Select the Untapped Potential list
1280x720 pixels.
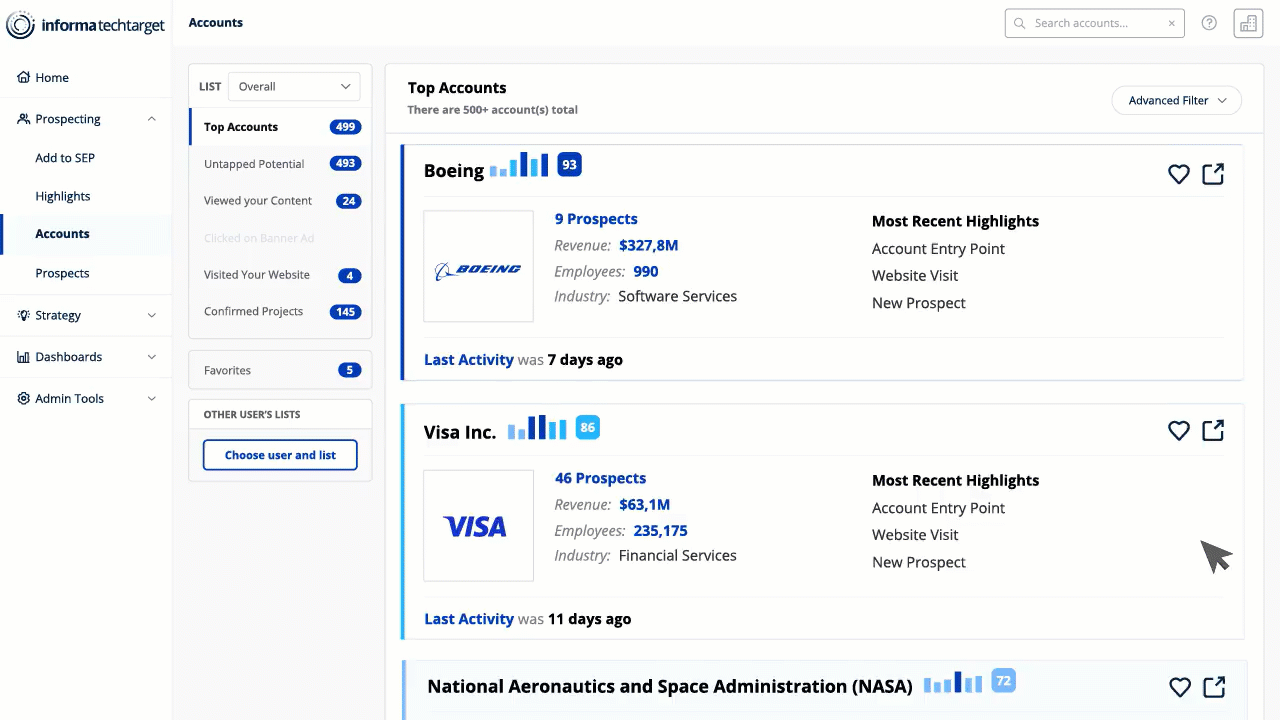coord(280,164)
